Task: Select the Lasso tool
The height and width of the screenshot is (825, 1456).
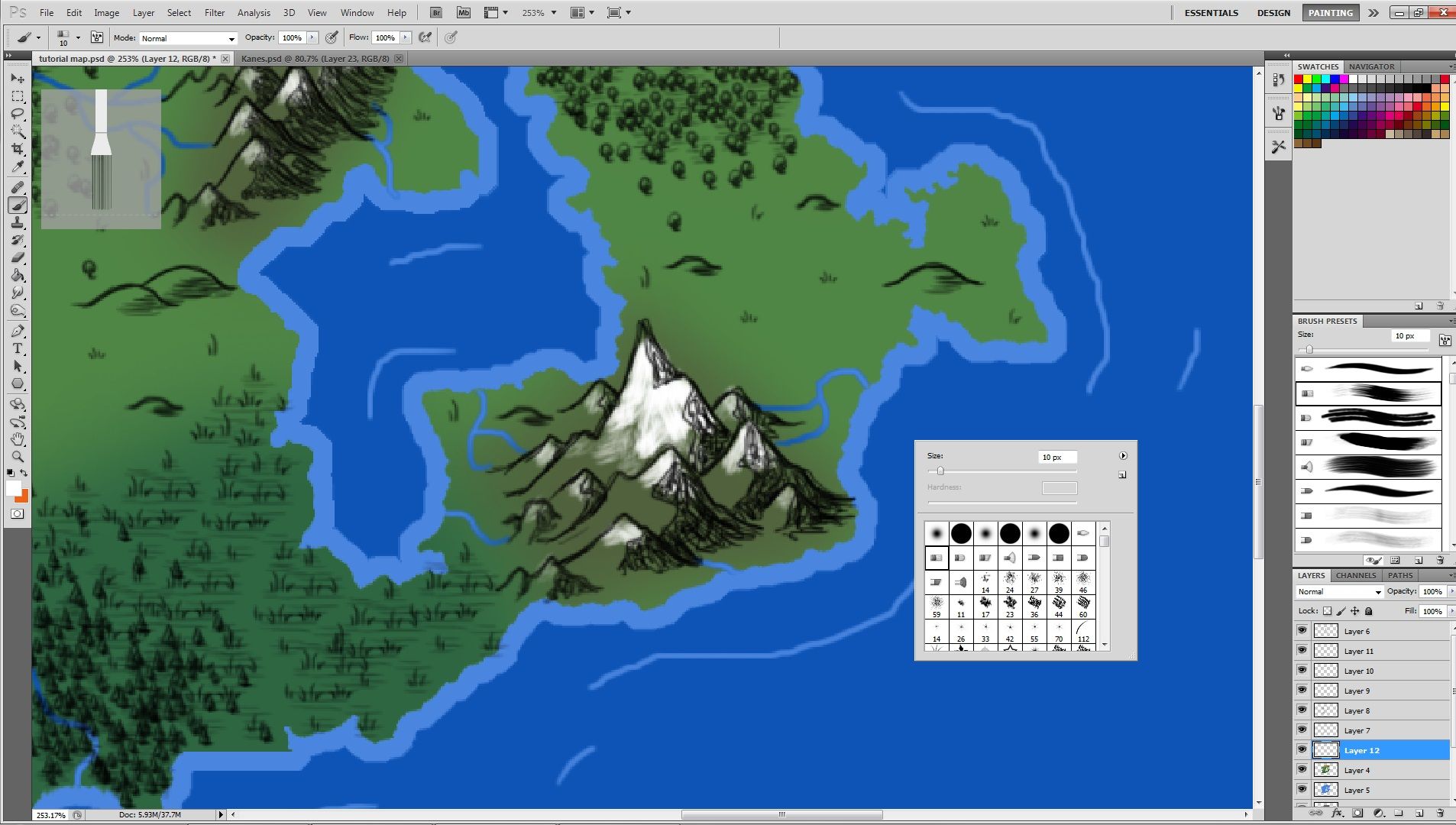Action: 18,114
